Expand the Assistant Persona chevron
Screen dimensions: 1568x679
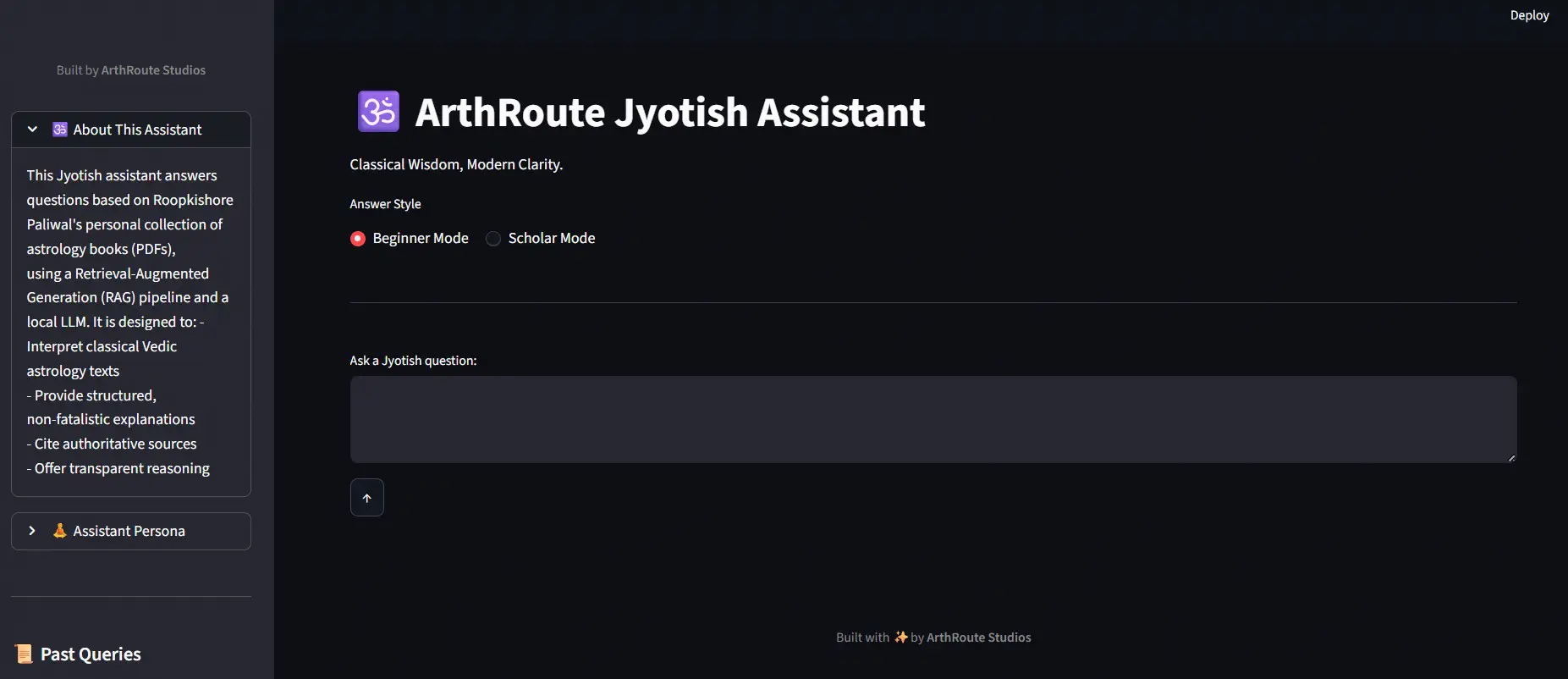(x=32, y=531)
